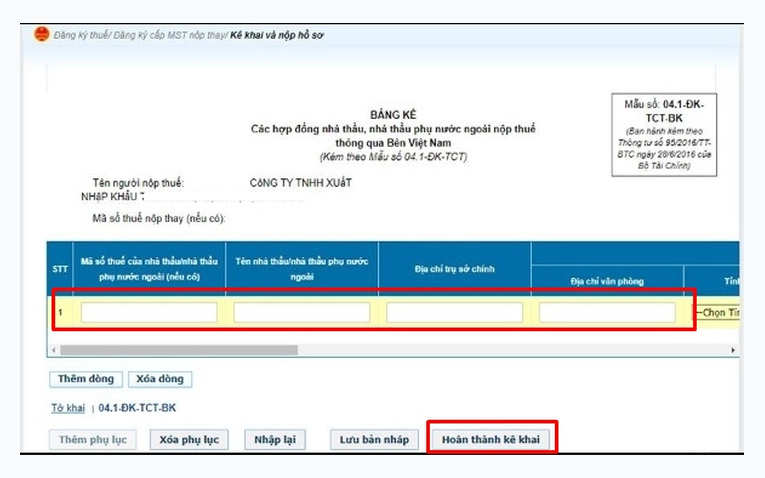Viewport: 765px width, 478px height.
Task: Click the Thêm dòng button
Action: [86, 379]
